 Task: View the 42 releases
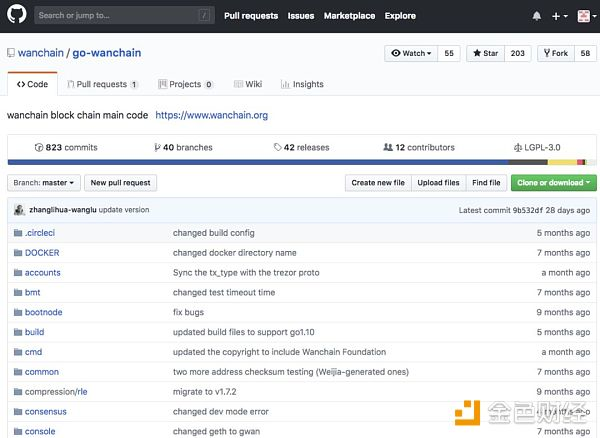pyautogui.click(x=302, y=147)
